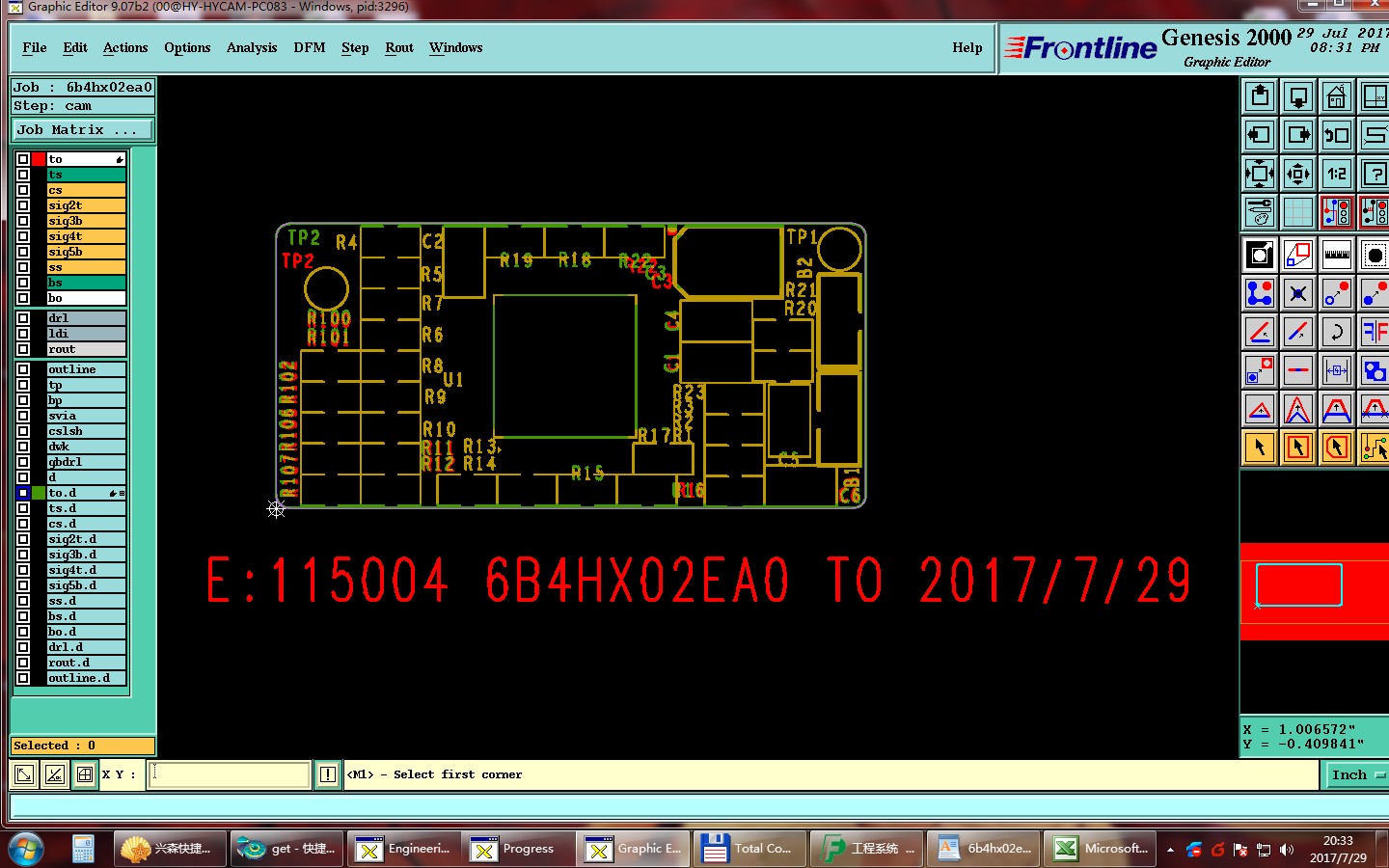Toggle checkbox for layer rout.d
This screenshot has height=868, width=1389.
(x=23, y=663)
